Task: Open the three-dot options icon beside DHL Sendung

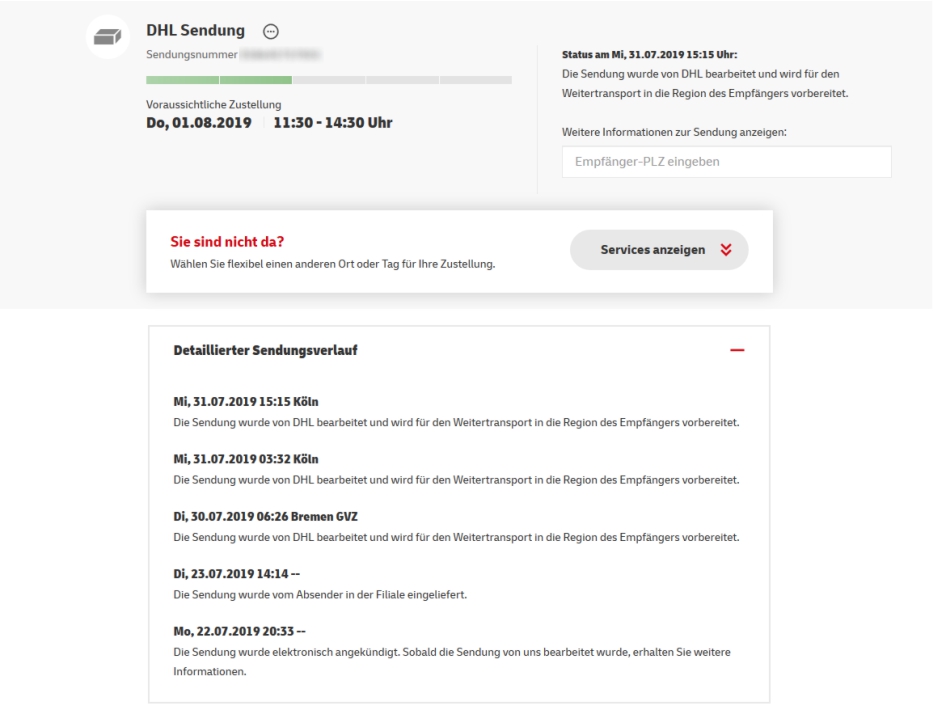Action: pyautogui.click(x=271, y=31)
